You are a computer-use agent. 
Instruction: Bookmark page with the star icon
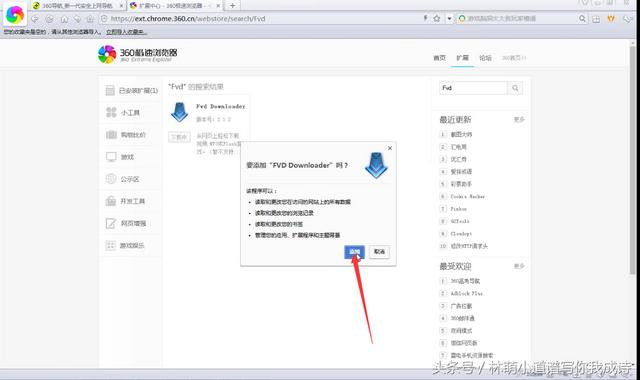(437, 18)
